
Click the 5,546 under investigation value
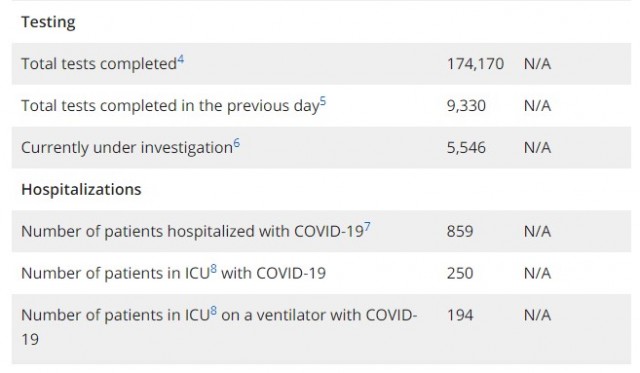tap(466, 148)
